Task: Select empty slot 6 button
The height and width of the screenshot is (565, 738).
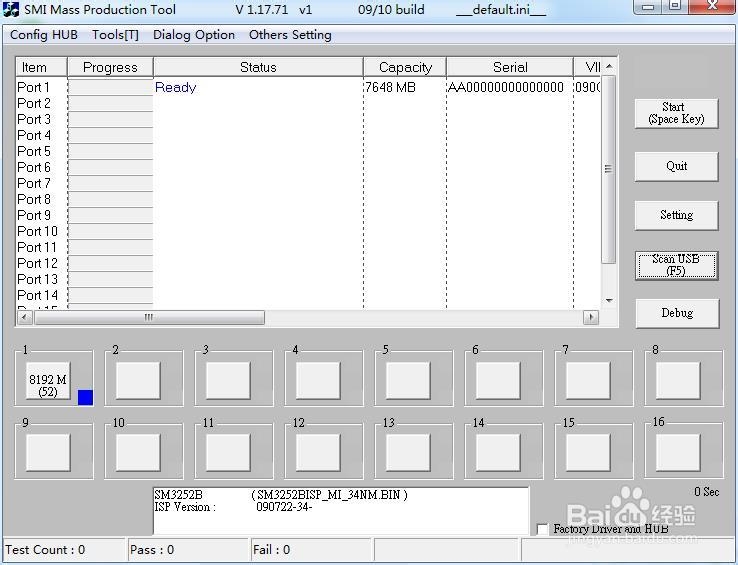Action: (x=498, y=381)
